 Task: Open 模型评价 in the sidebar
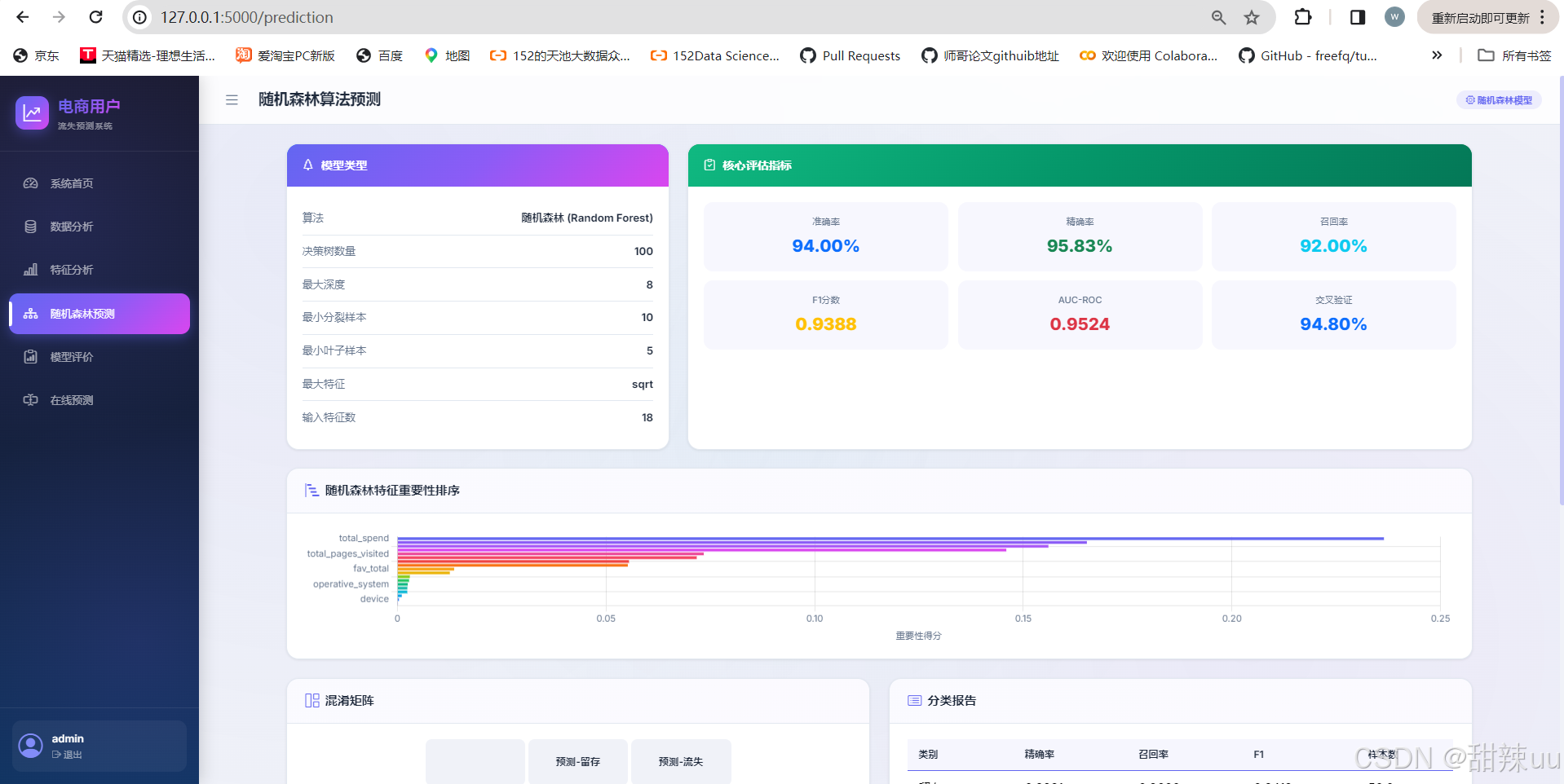99,357
